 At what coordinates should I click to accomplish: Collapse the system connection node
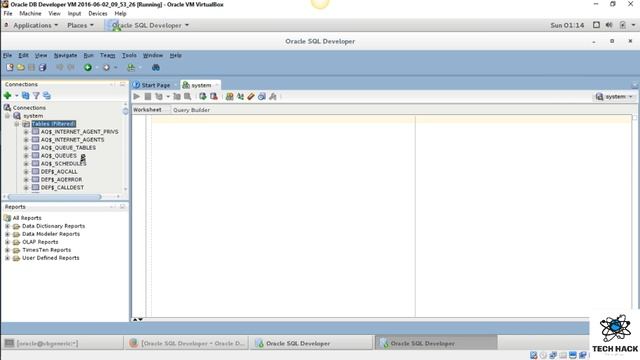7,116
